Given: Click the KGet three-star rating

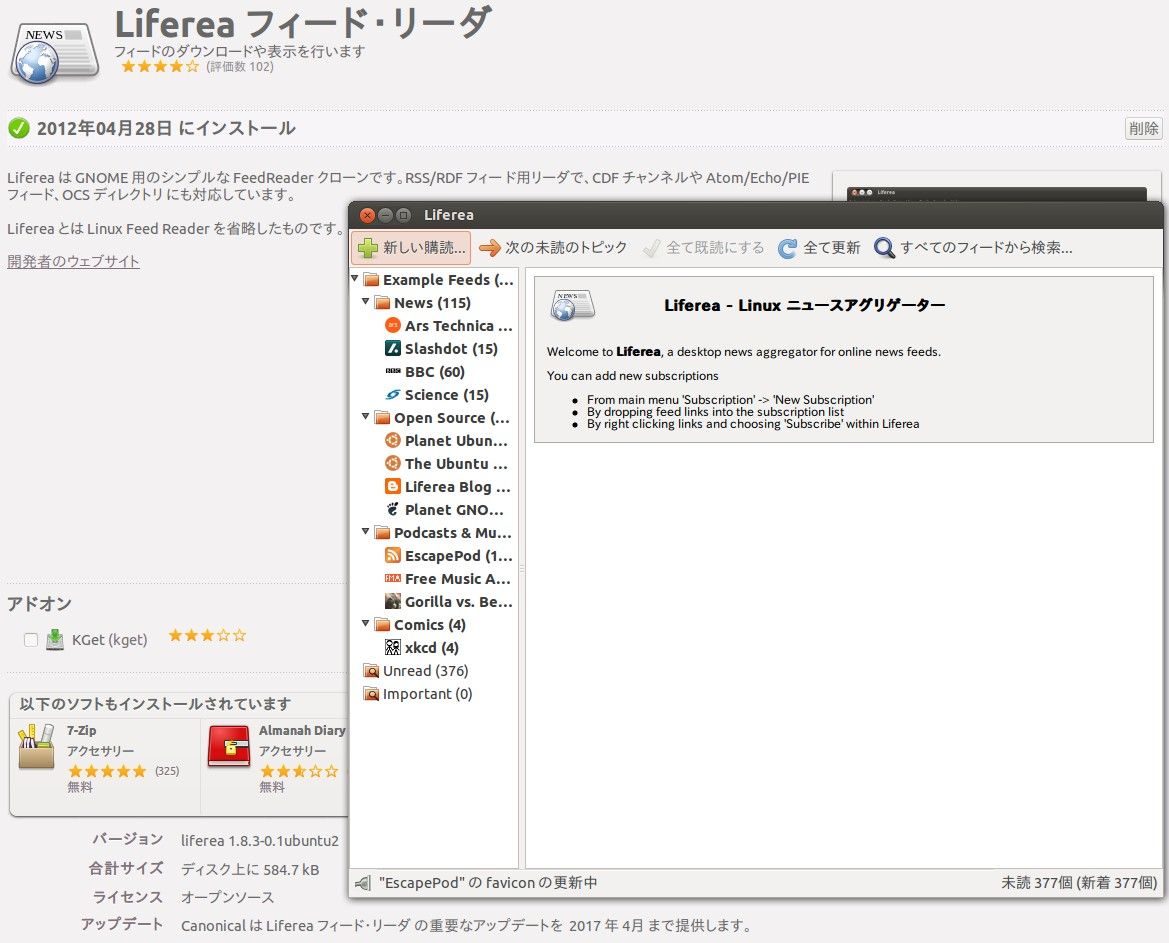Looking at the screenshot, I should tap(207, 635).
